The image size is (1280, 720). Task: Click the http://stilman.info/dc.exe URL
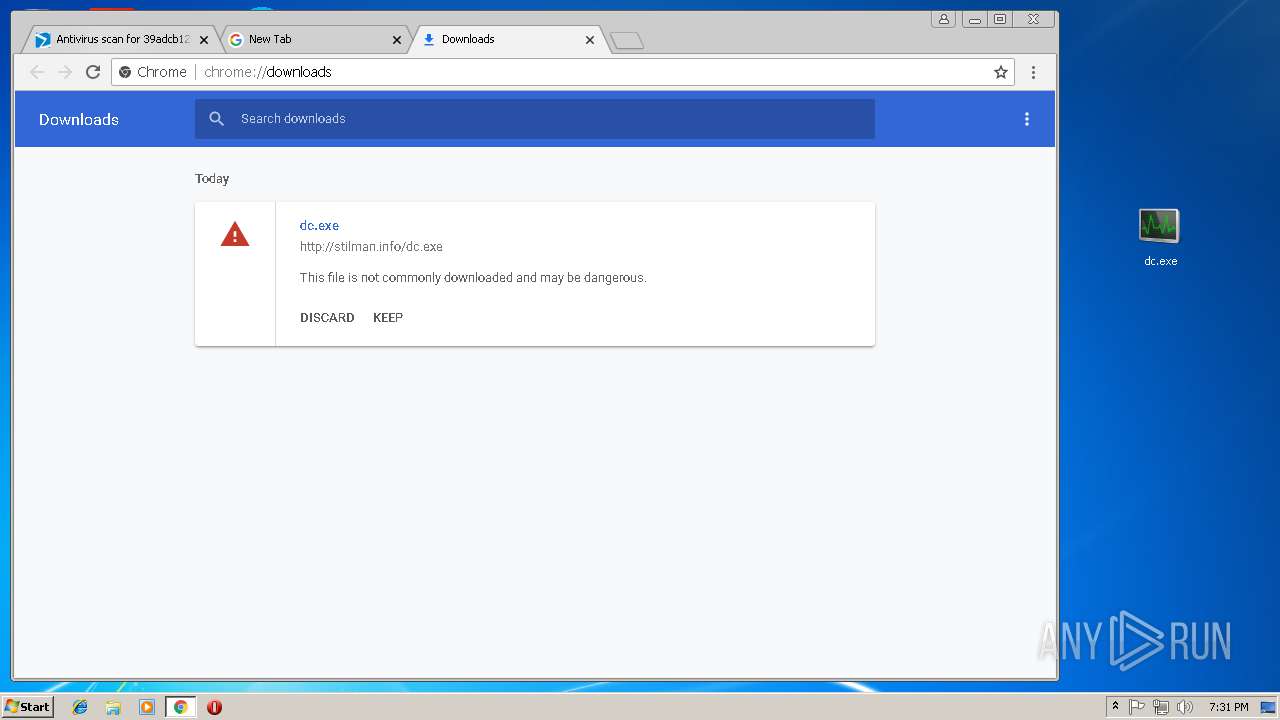point(371,246)
